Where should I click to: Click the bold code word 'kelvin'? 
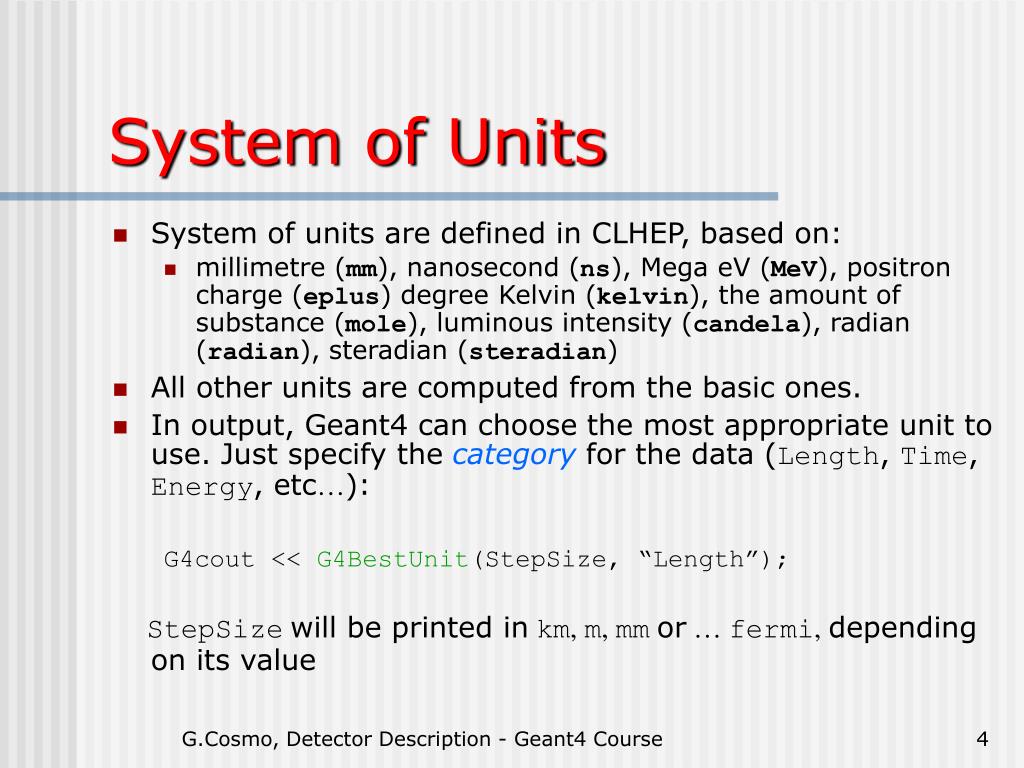643,296
